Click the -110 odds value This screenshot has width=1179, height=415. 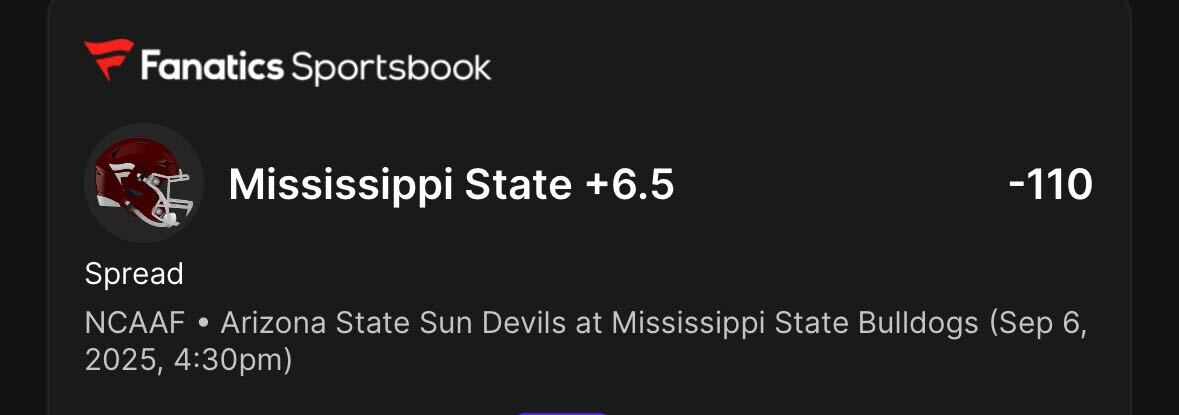(1050, 185)
